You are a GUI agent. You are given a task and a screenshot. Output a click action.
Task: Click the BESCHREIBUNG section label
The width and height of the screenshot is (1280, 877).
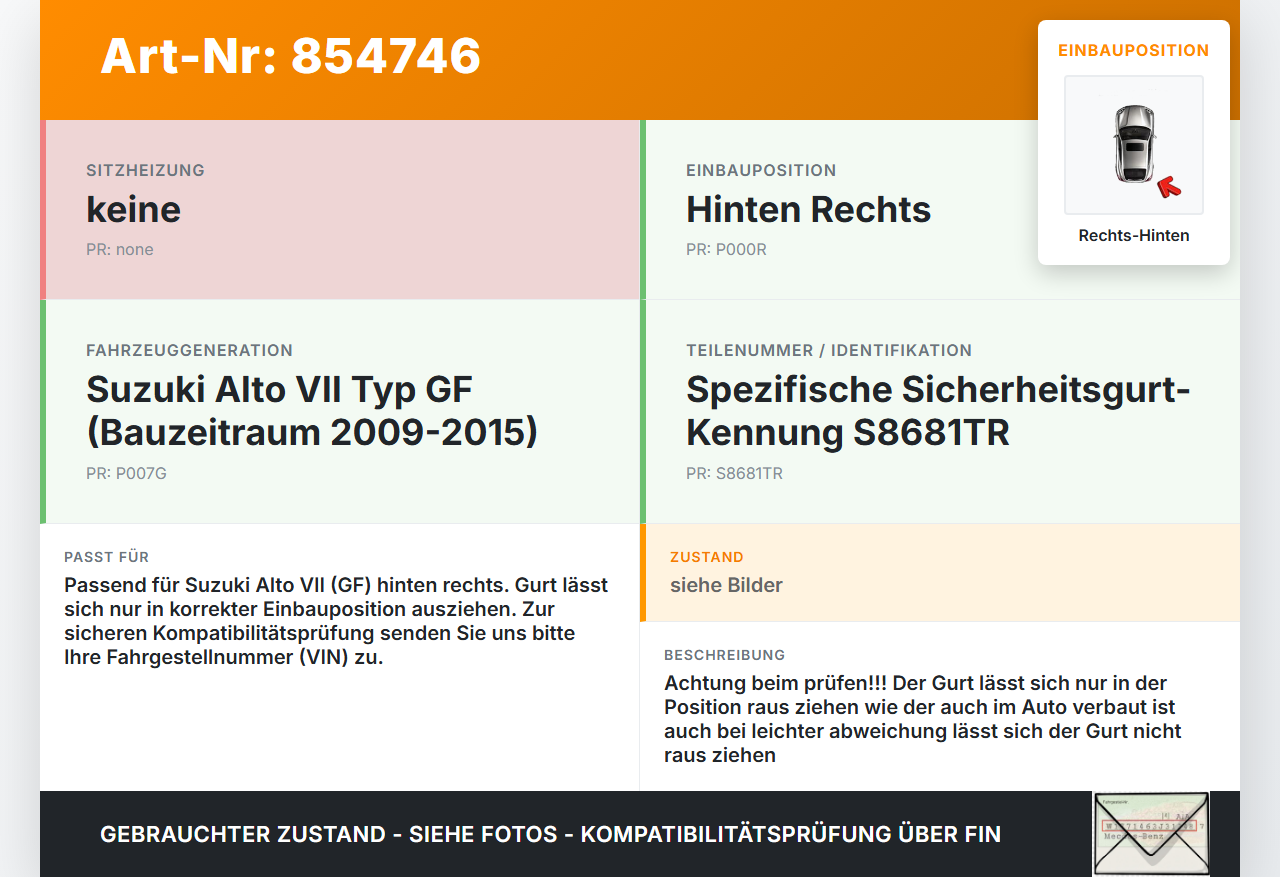tap(725, 655)
